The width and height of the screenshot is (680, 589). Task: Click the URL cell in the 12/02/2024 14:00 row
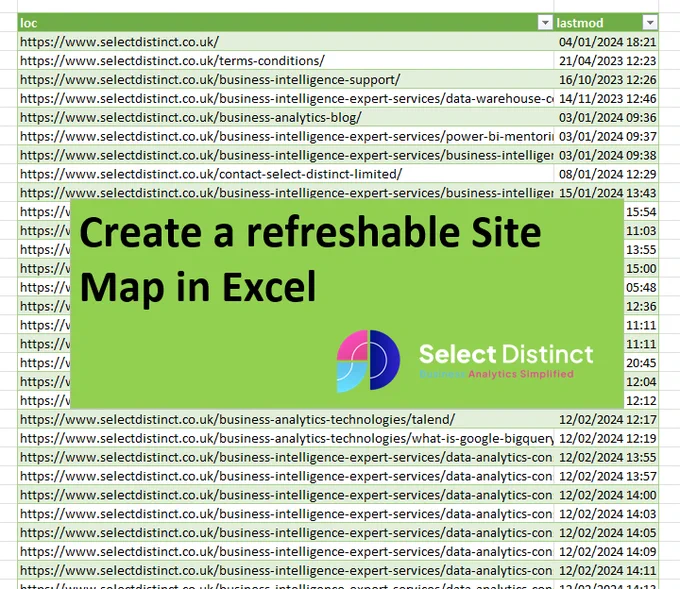[x=285, y=495]
